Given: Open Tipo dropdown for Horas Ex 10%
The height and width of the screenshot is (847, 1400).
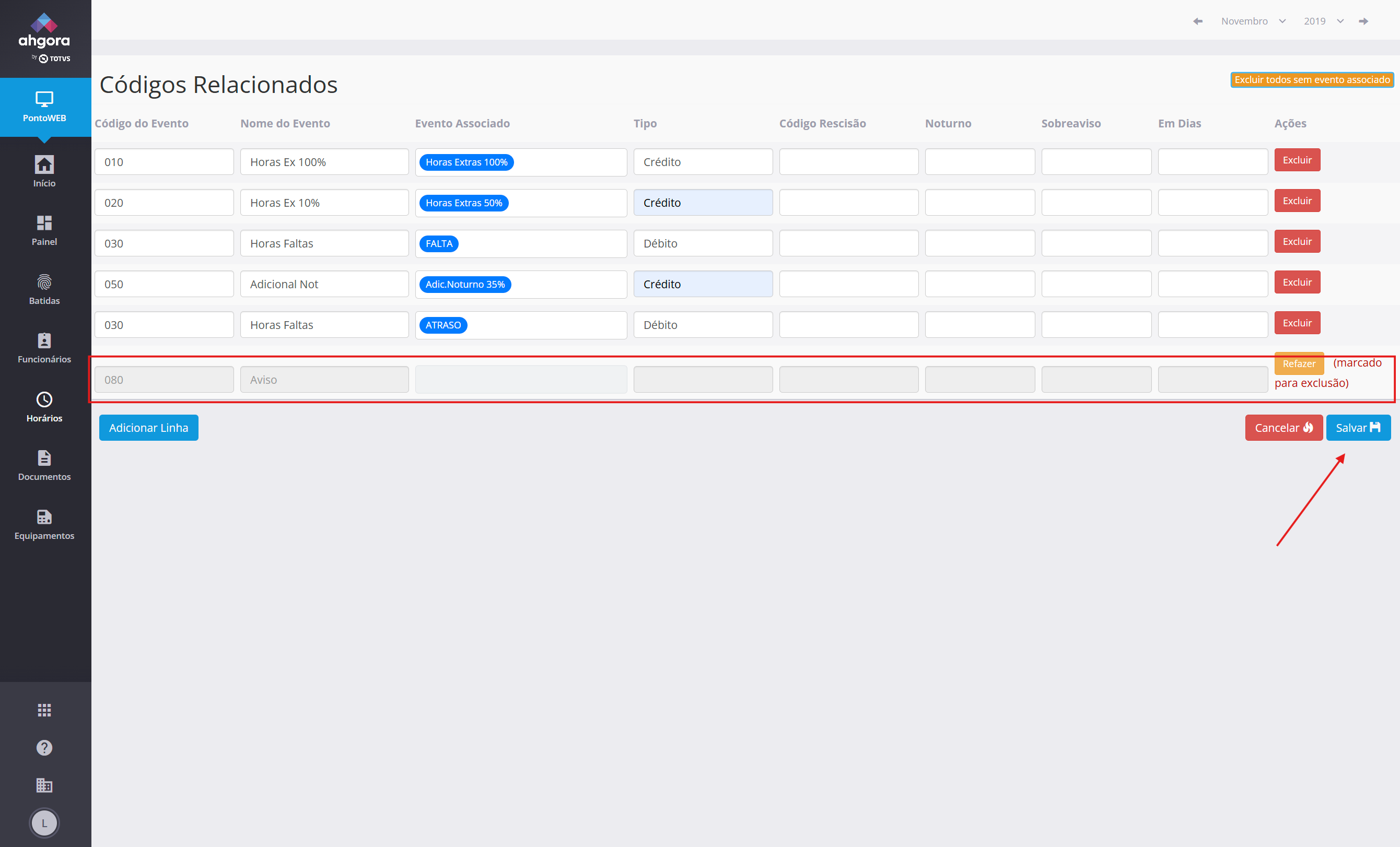Looking at the screenshot, I should pos(703,203).
